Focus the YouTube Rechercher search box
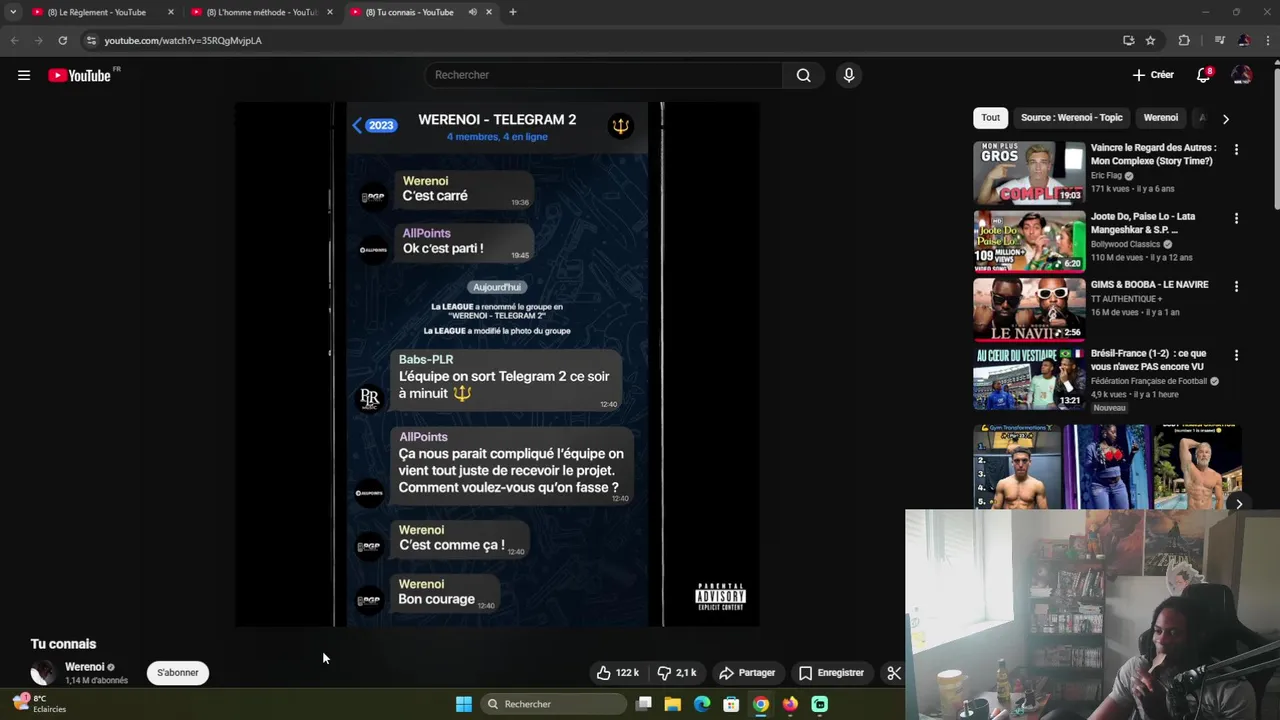Screen dimensions: 1280x720 pyautogui.click(x=604, y=75)
